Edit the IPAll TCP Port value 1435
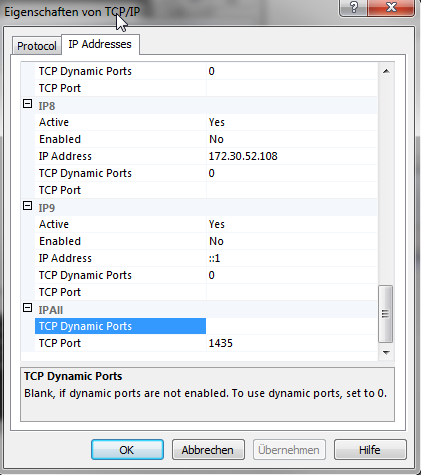Screen dimensions: 421x475 292,343
